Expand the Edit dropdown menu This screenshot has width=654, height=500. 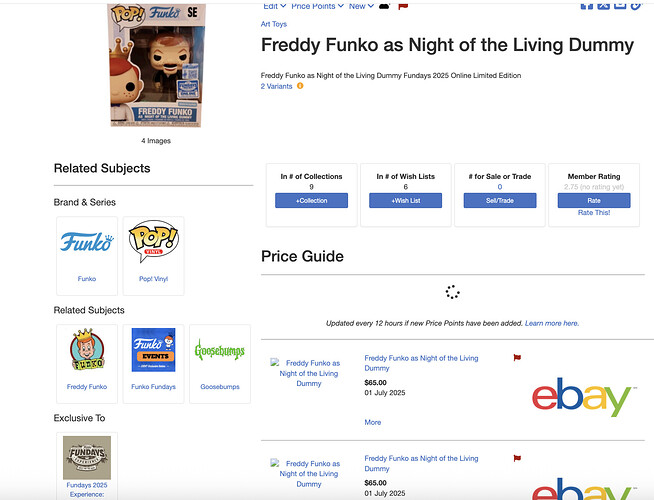click(x=274, y=6)
